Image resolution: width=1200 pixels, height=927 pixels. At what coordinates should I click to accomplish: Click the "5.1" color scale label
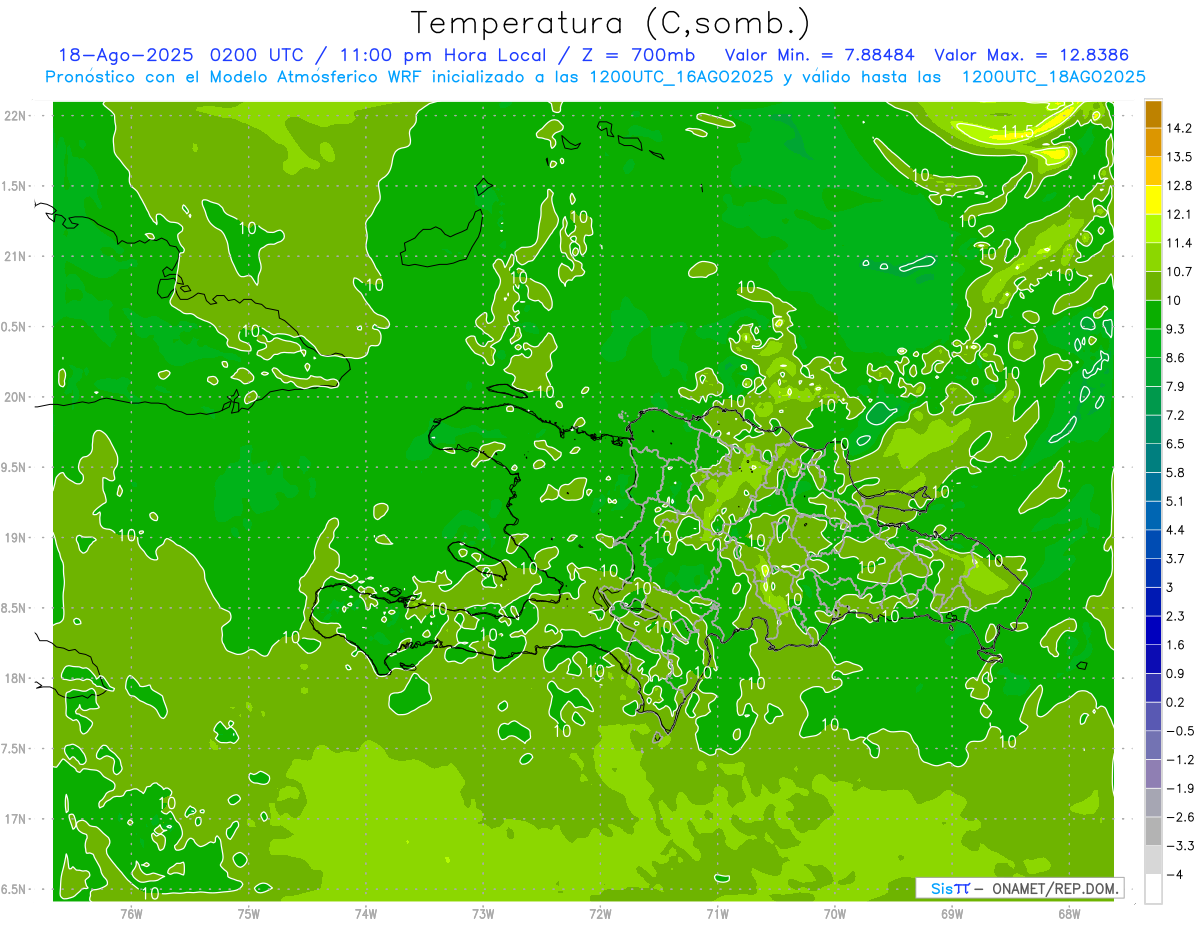pos(1176,501)
